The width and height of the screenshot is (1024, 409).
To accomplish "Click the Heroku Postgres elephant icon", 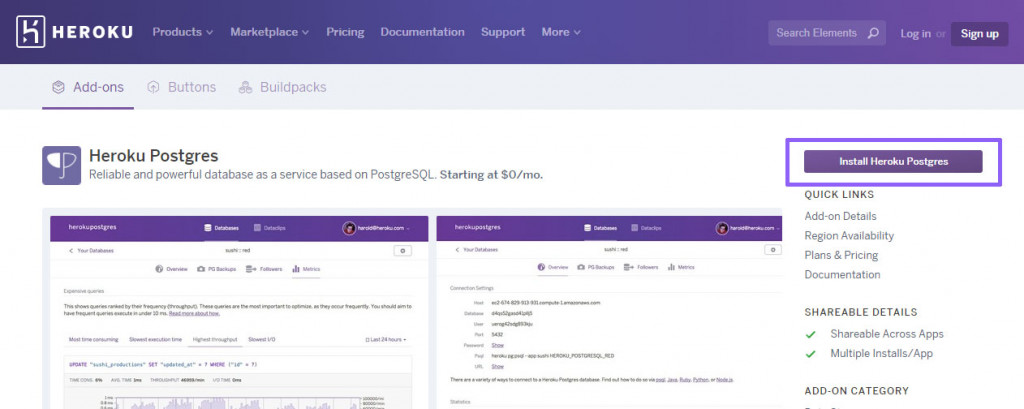I will pyautogui.click(x=61, y=165).
